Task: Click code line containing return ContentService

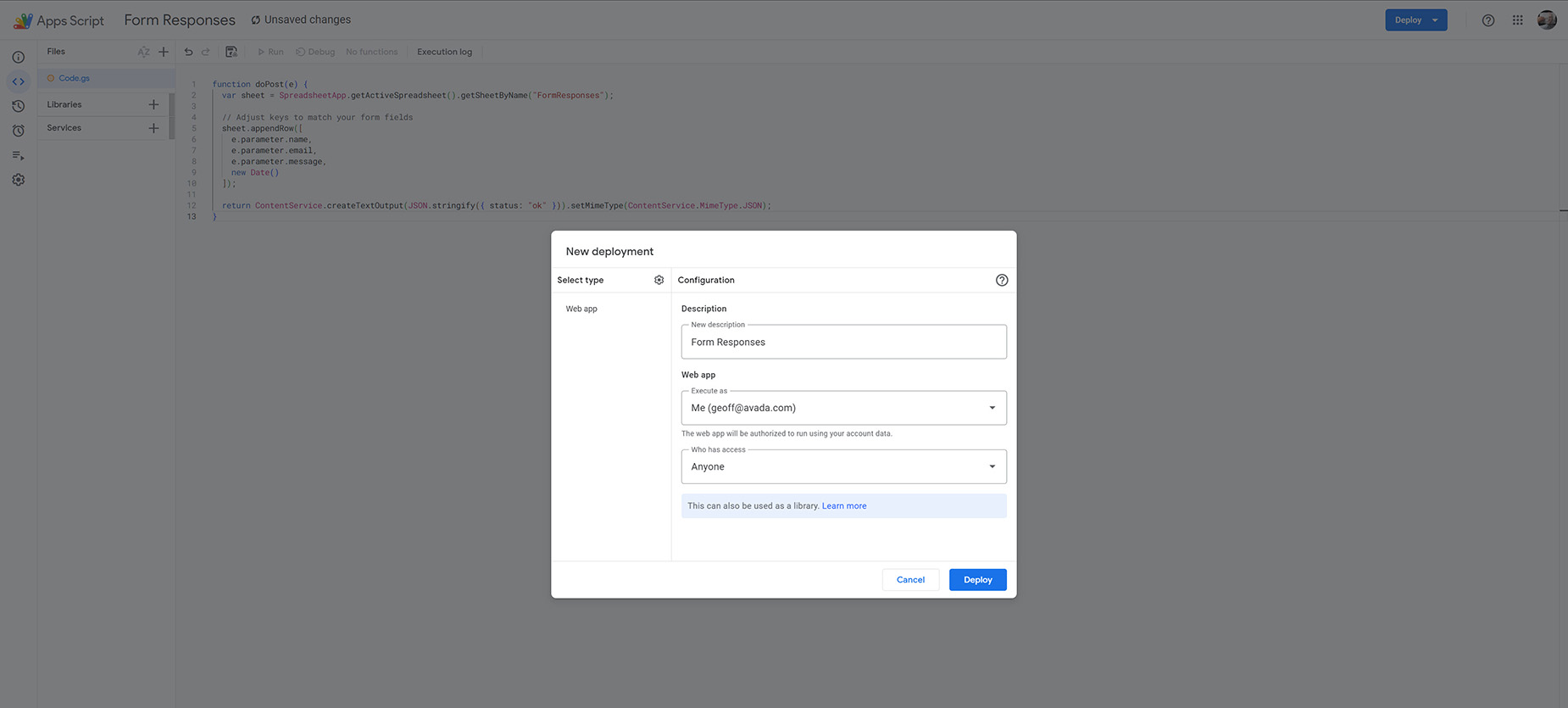Action: tap(497, 205)
